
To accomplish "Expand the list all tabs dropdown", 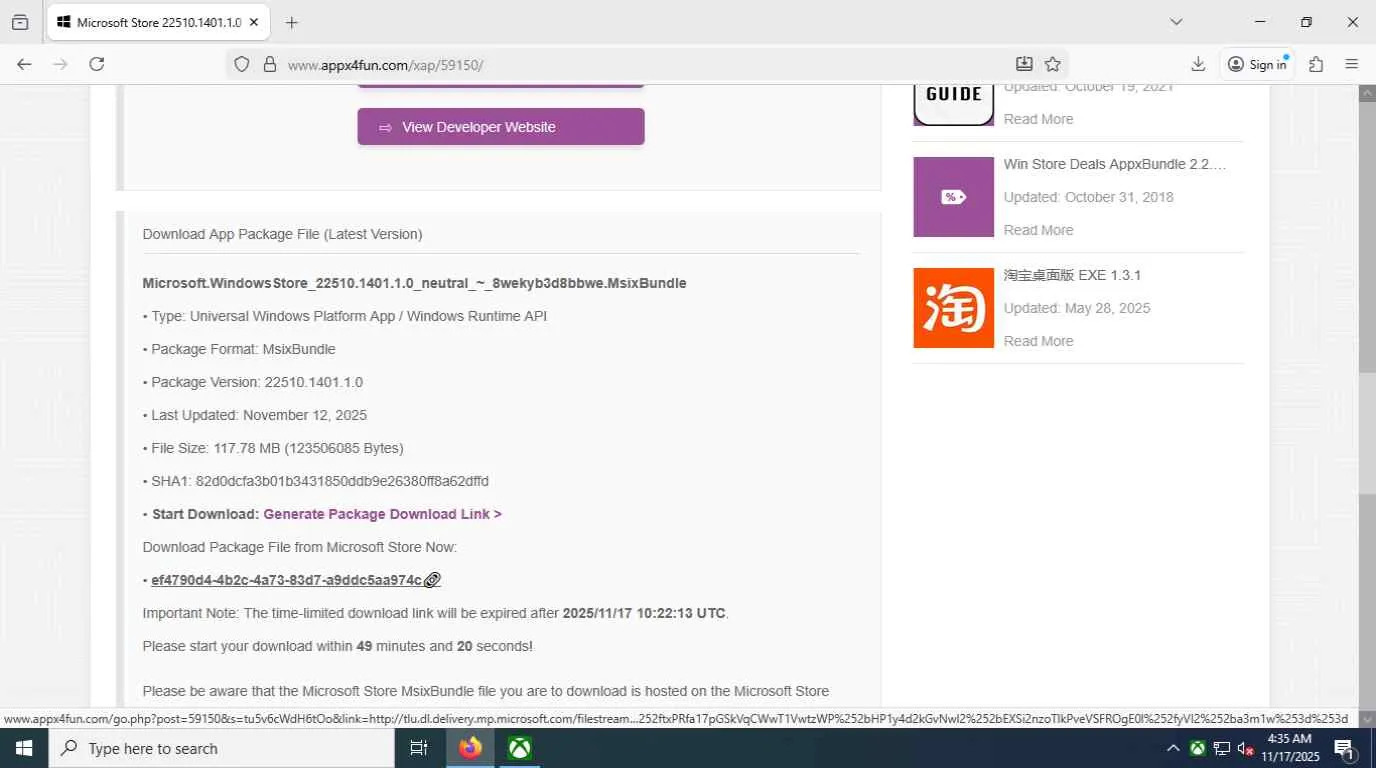I will [1176, 22].
